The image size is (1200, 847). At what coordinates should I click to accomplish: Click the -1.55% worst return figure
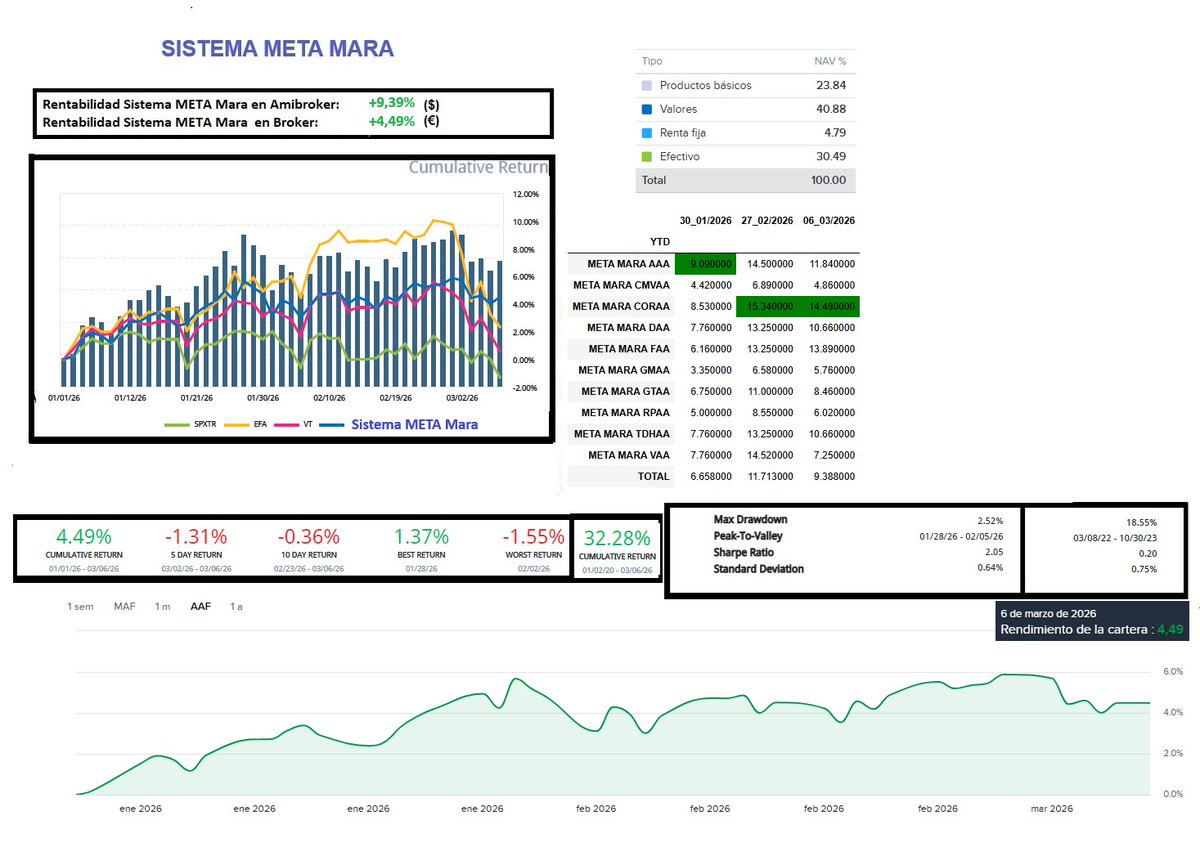pyautogui.click(x=533, y=537)
